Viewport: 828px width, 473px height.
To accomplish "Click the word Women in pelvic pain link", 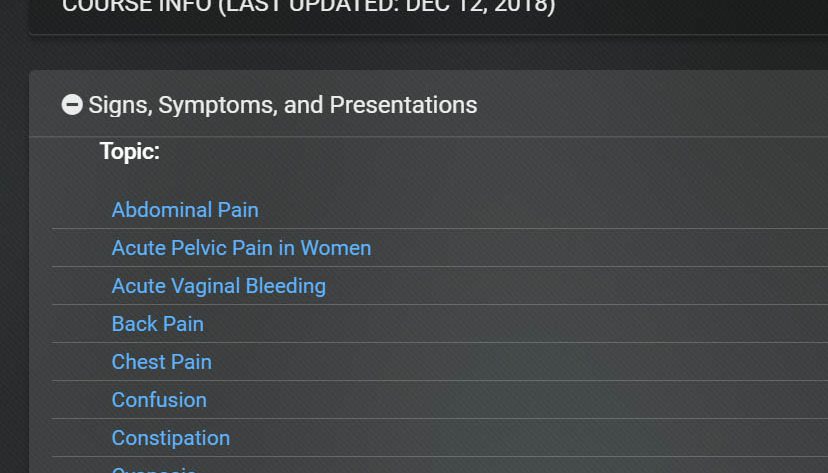I will click(336, 248).
